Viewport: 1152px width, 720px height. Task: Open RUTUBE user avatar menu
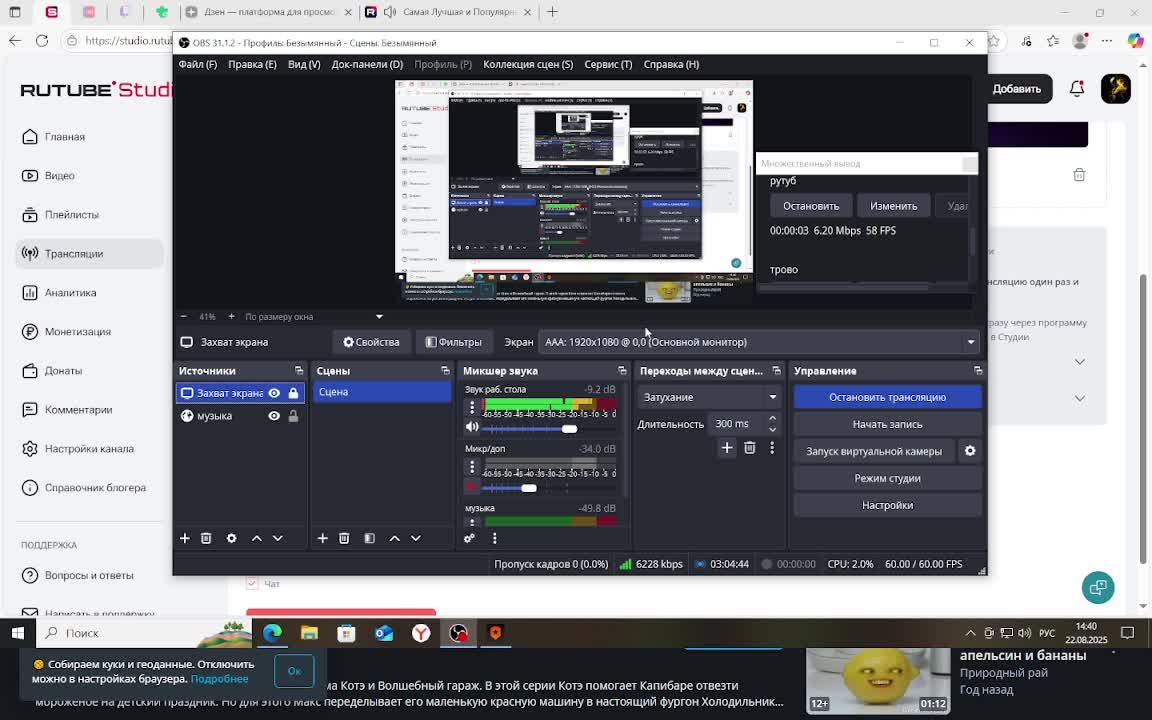pyautogui.click(x=1115, y=89)
